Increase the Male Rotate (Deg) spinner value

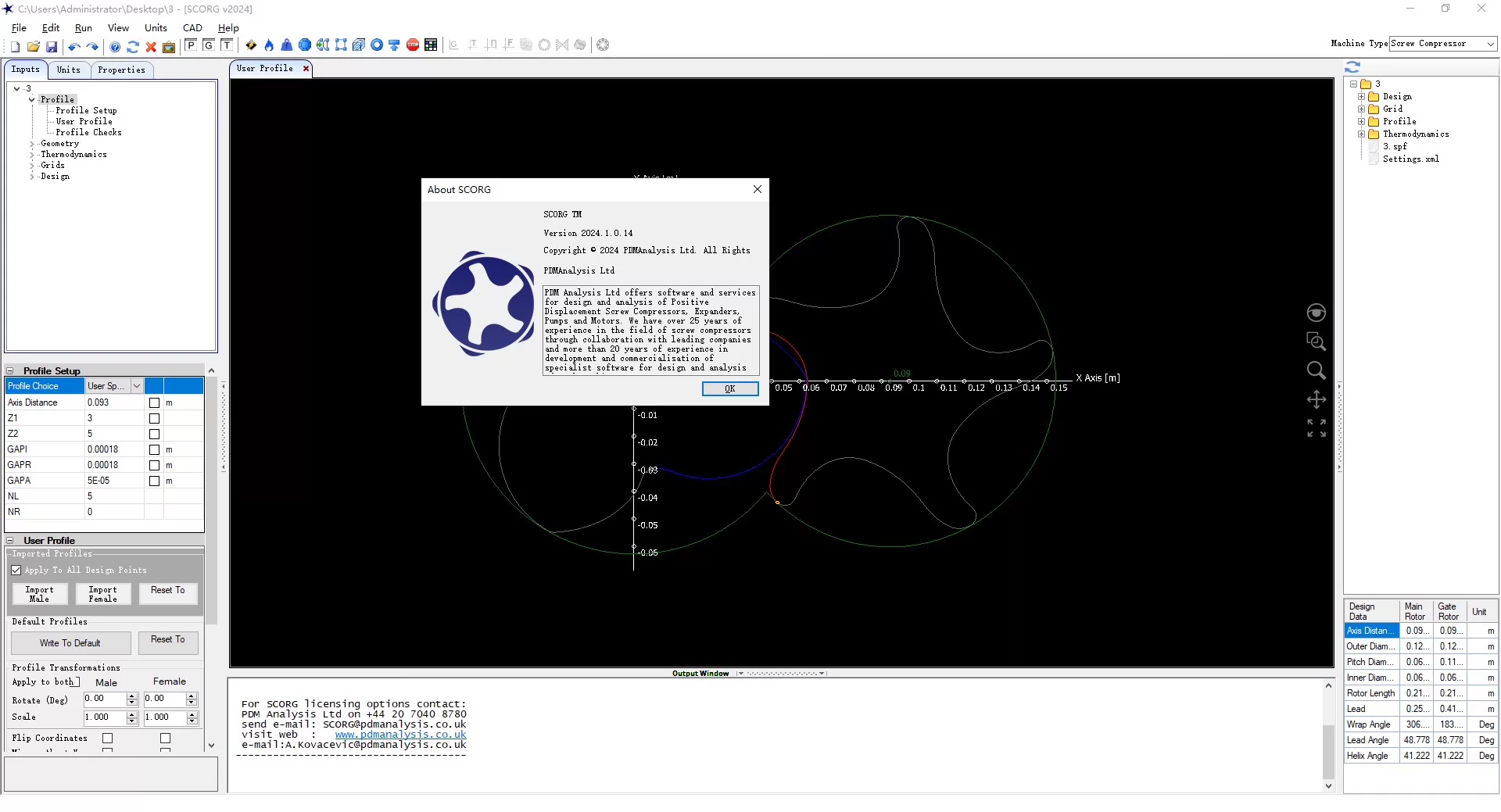[132, 696]
